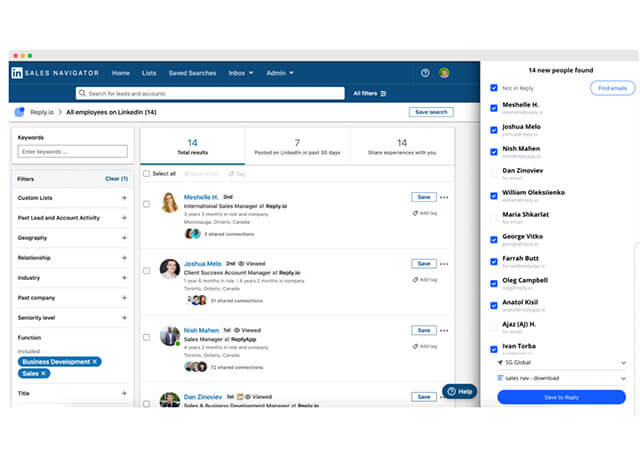This screenshot has height=460, width=640.
Task: Click the blue Help chat bubble
Action: click(460, 391)
